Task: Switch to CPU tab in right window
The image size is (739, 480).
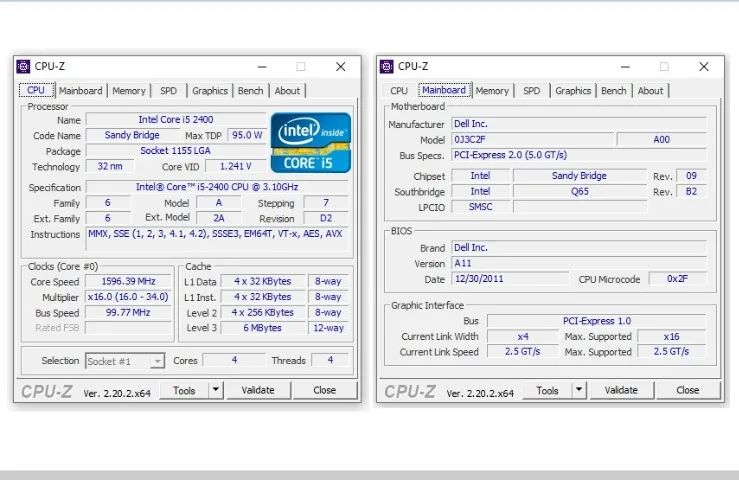Action: [399, 91]
